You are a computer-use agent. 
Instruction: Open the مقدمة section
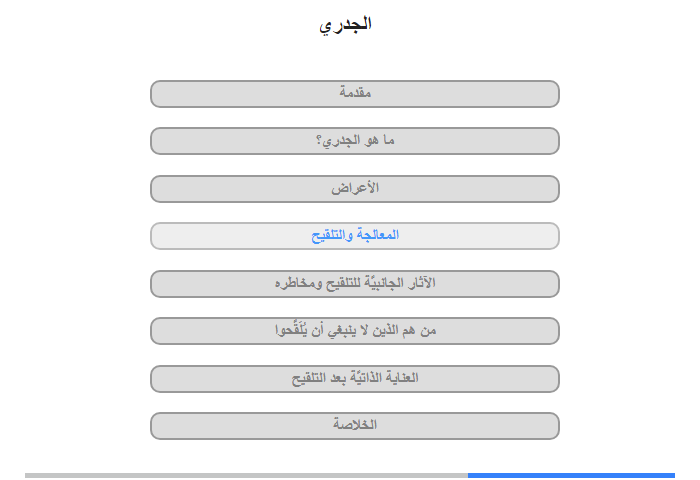[x=355, y=94]
